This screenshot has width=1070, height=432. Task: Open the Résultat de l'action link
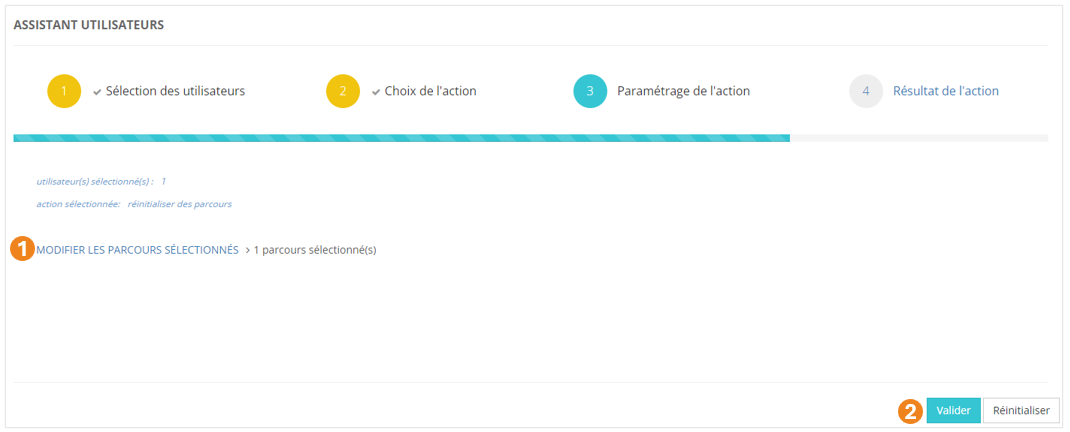point(945,91)
